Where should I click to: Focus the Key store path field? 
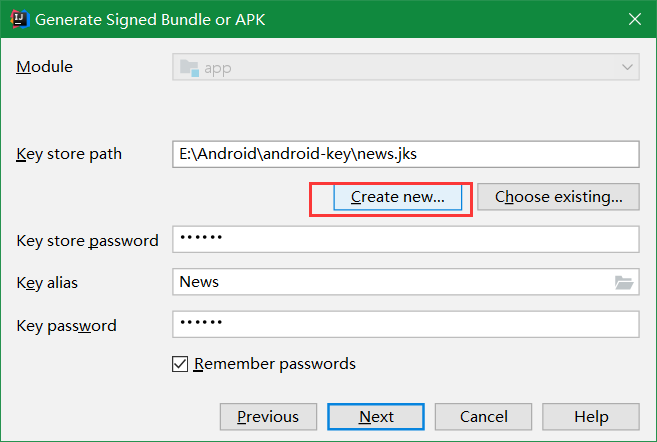coord(406,154)
